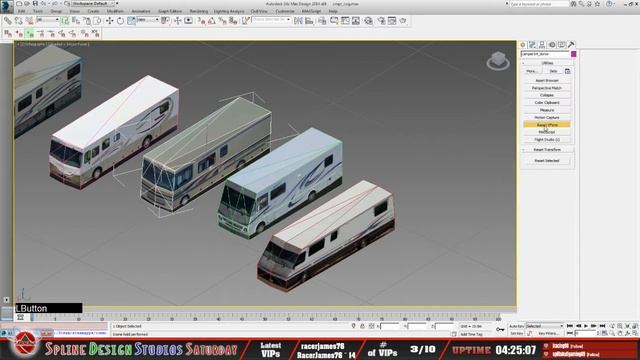This screenshot has height=360, width=640.
Task: Open the Display command panel tab
Action: coord(562,44)
